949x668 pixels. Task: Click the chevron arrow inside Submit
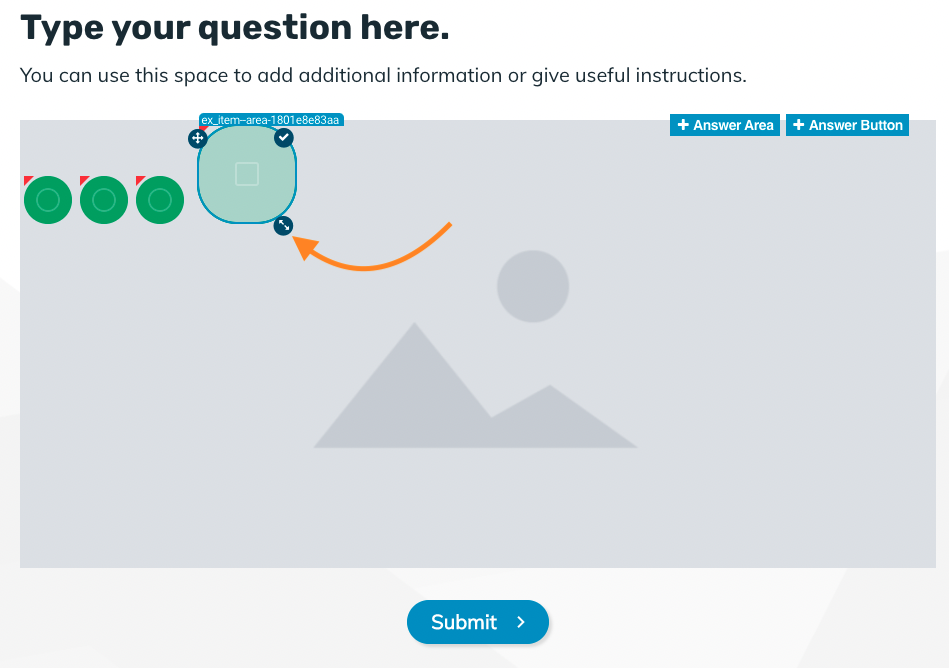[520, 622]
